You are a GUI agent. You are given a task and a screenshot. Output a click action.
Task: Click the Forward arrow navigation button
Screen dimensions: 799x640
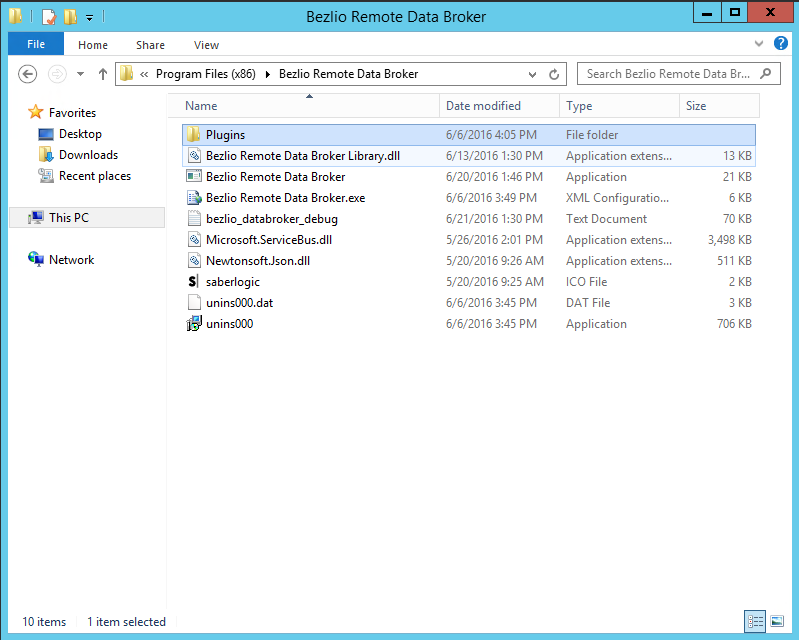coord(57,74)
